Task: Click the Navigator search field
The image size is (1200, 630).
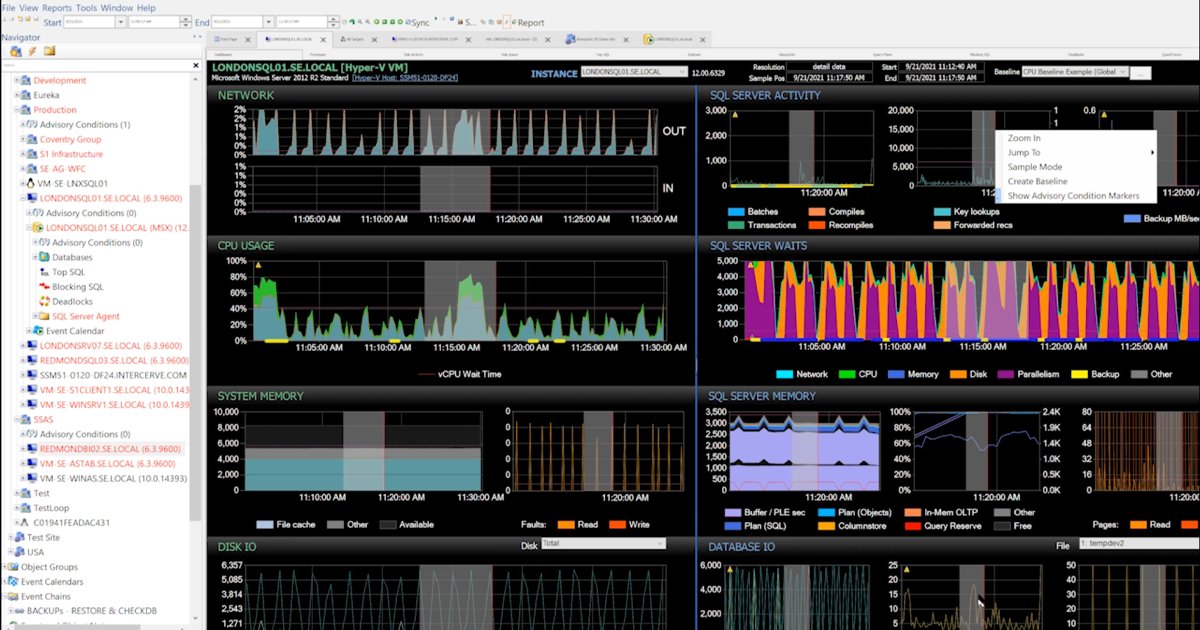Action: pos(95,66)
